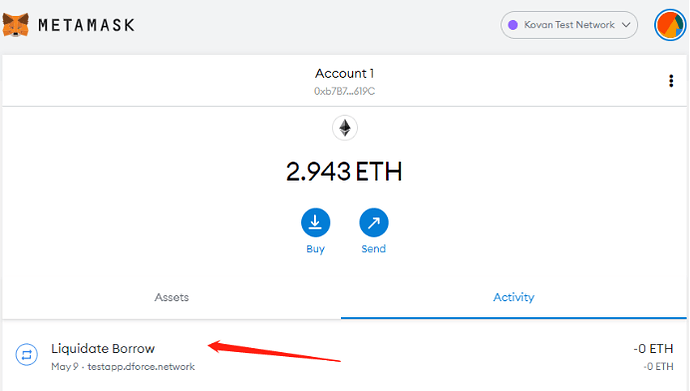Viewport: 690px width, 391px height.
Task: Click the Send text label
Action: click(x=374, y=249)
